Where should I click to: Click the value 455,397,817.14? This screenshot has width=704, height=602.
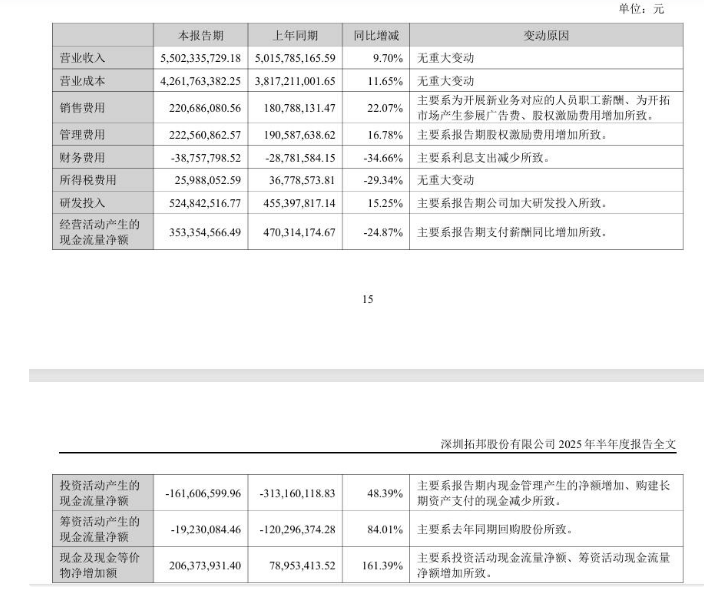pos(299,203)
